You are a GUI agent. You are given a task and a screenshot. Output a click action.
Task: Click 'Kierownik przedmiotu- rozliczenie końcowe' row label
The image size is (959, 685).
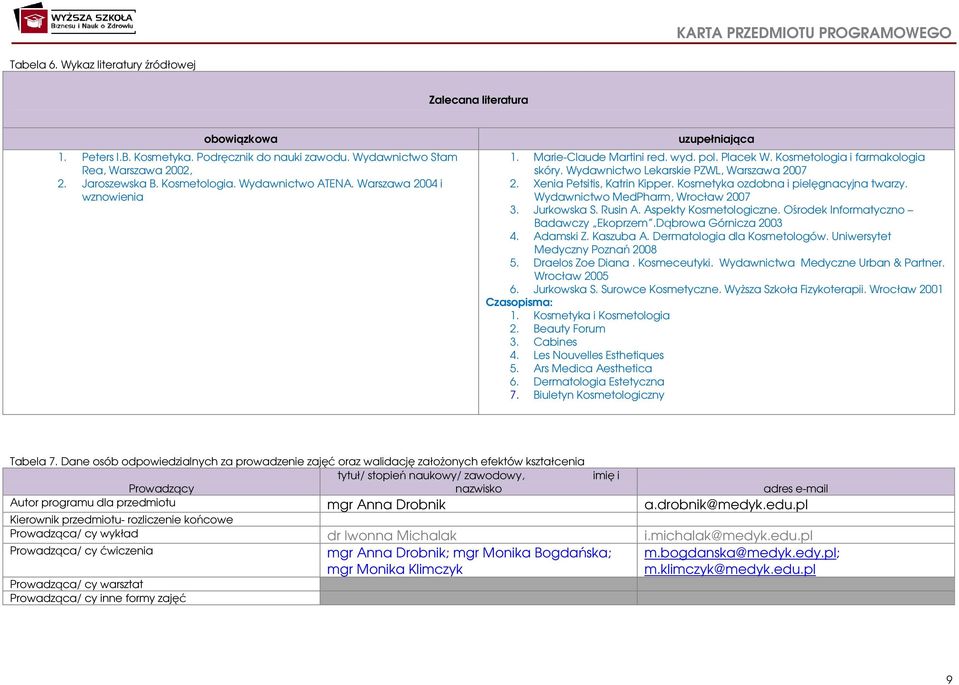tap(121, 520)
